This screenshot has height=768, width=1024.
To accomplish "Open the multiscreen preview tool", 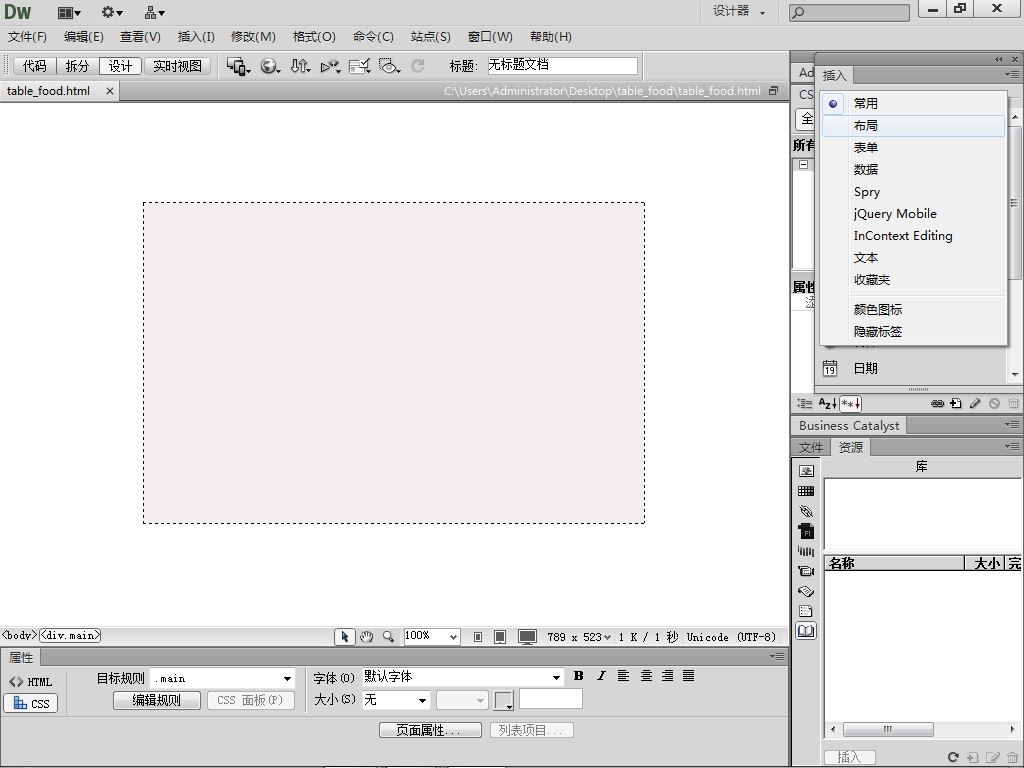I will tap(238, 66).
